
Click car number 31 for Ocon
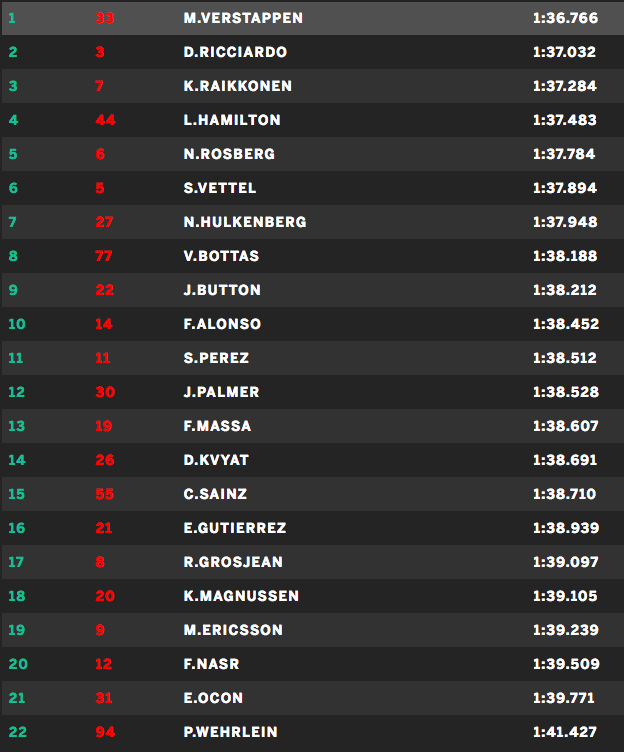[x=104, y=698]
